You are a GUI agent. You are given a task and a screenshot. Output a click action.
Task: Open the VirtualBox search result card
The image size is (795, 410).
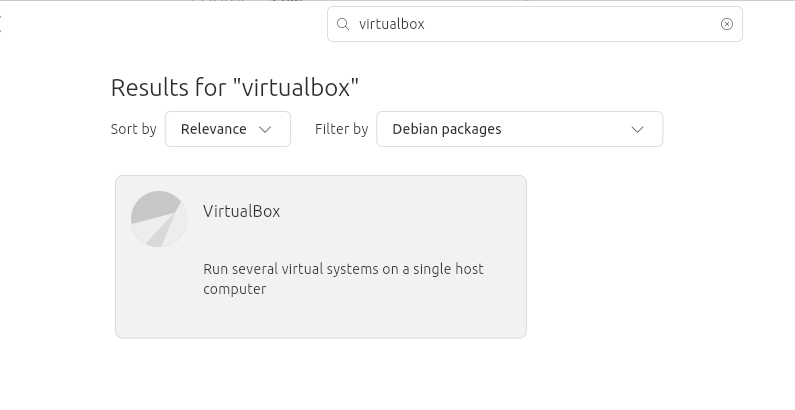tap(320, 257)
